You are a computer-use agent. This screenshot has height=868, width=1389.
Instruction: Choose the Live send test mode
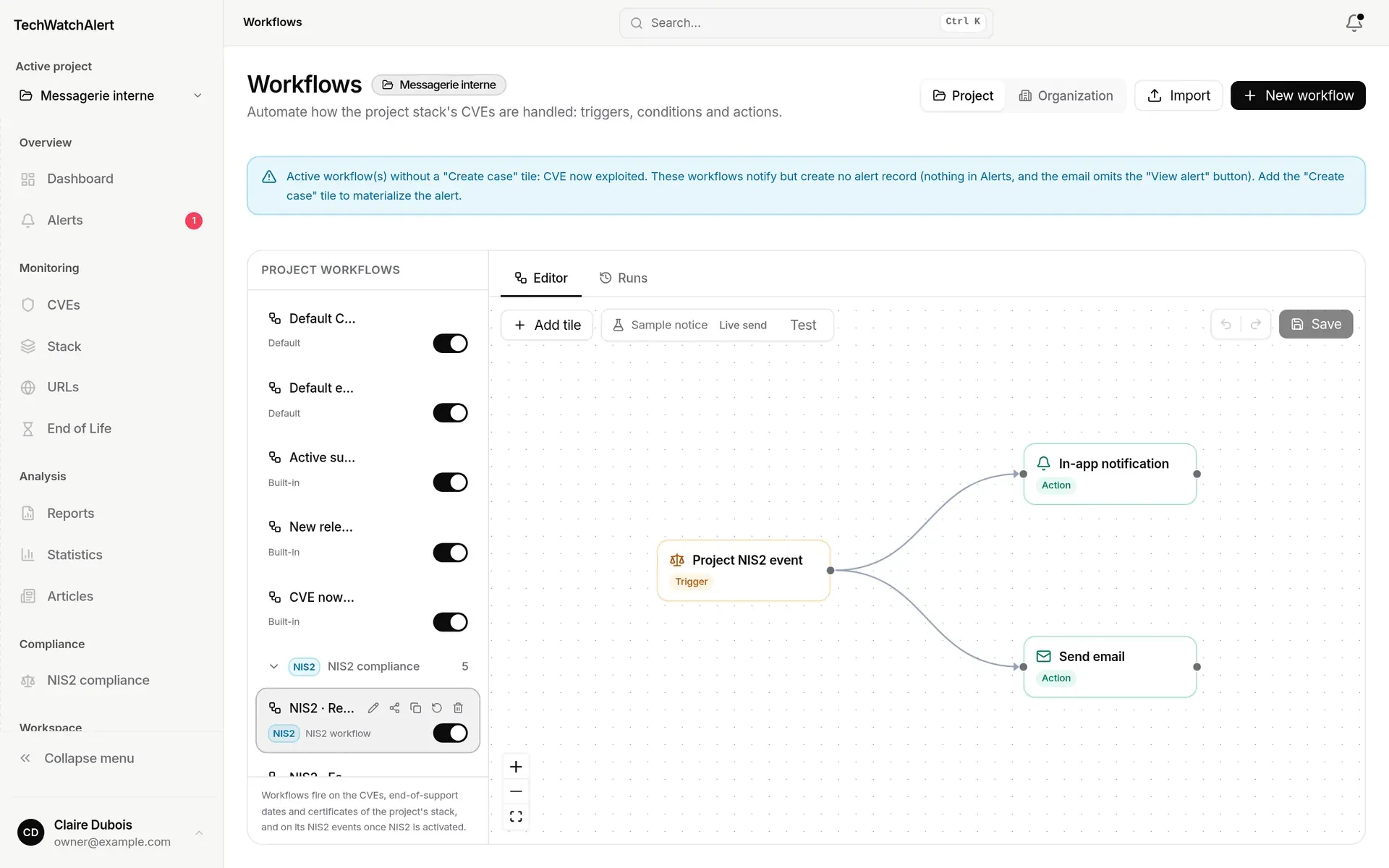(743, 325)
